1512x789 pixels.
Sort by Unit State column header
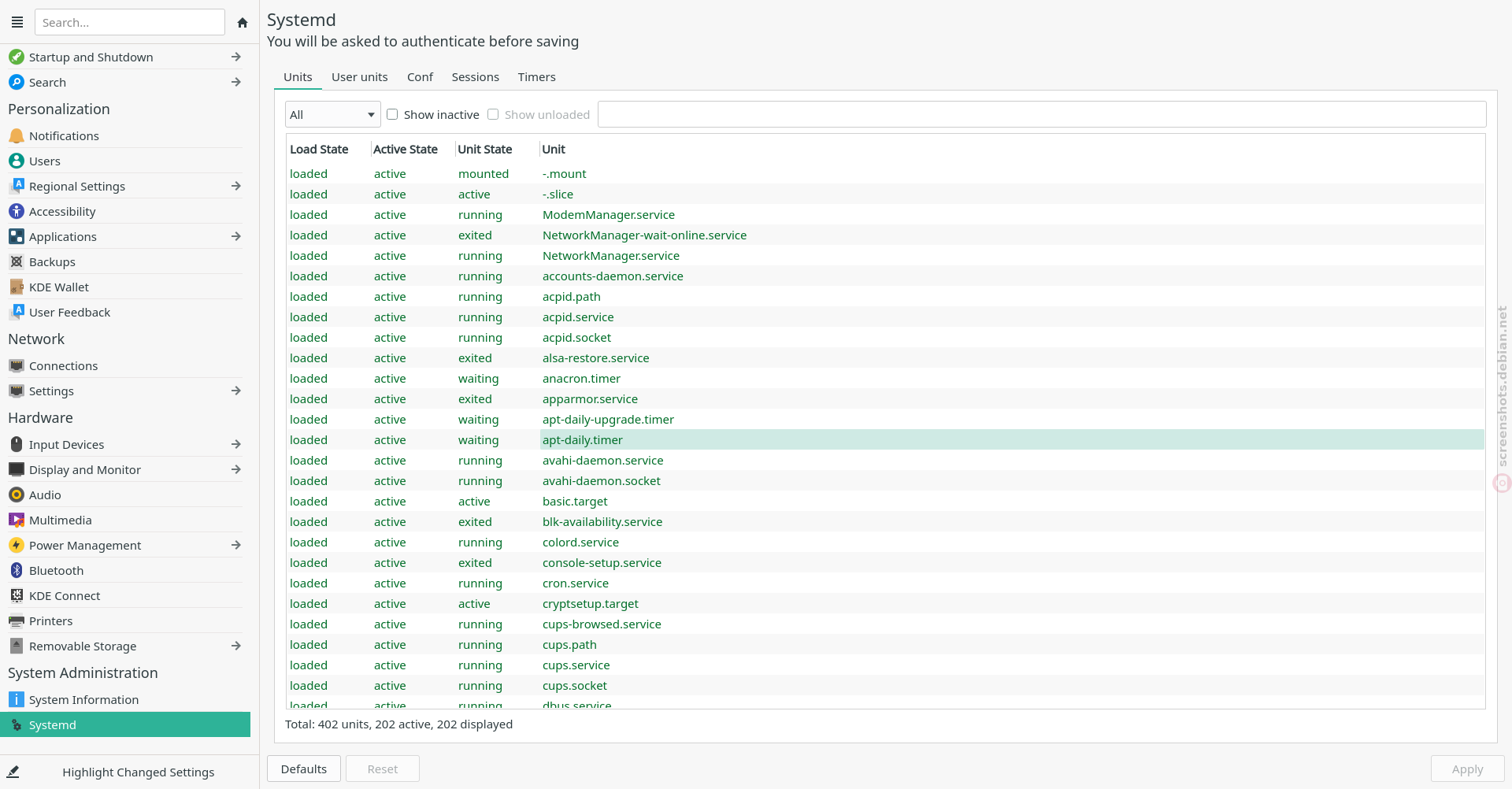click(x=496, y=149)
